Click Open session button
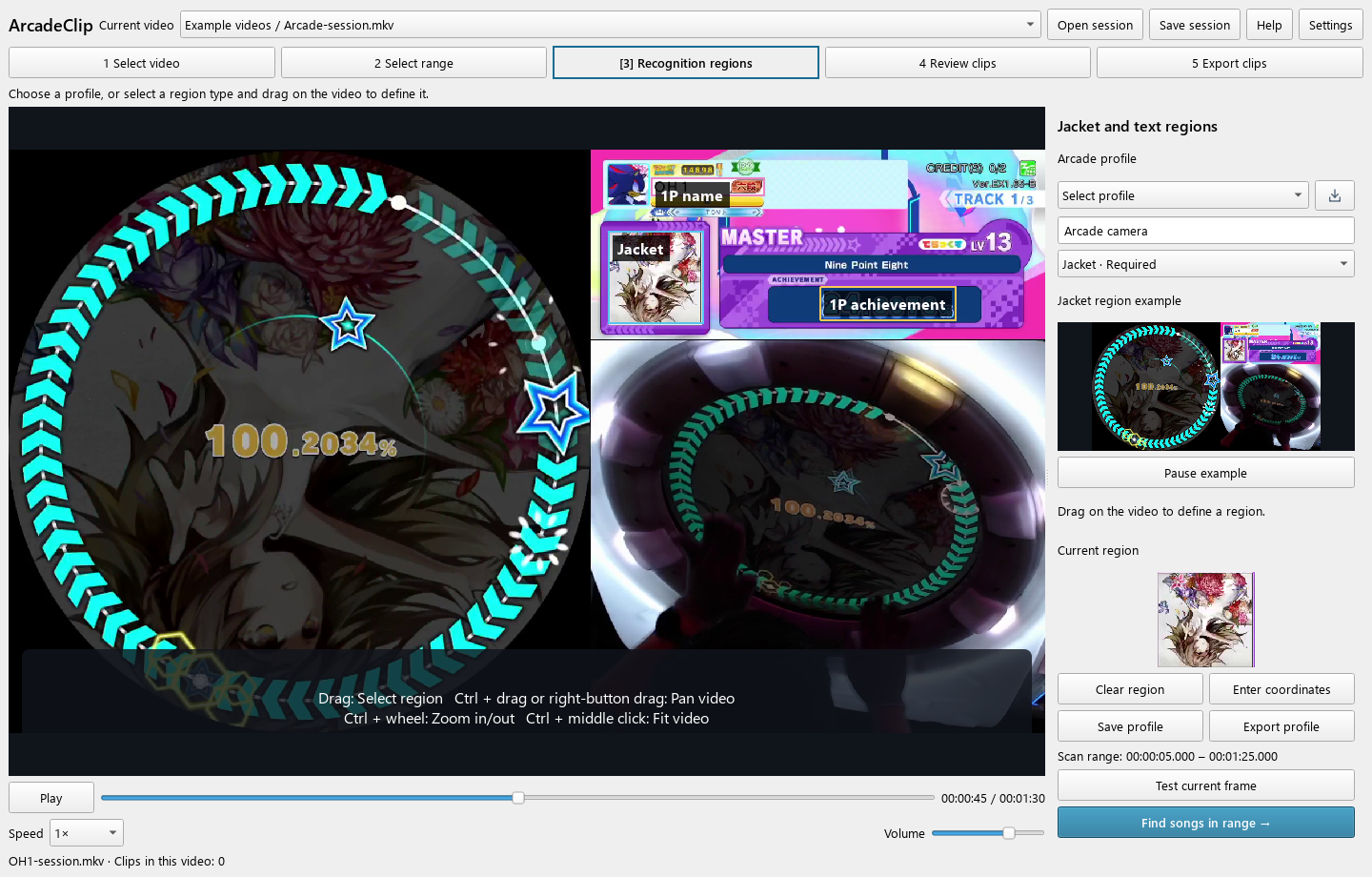The width and height of the screenshot is (1372, 877). (1095, 25)
